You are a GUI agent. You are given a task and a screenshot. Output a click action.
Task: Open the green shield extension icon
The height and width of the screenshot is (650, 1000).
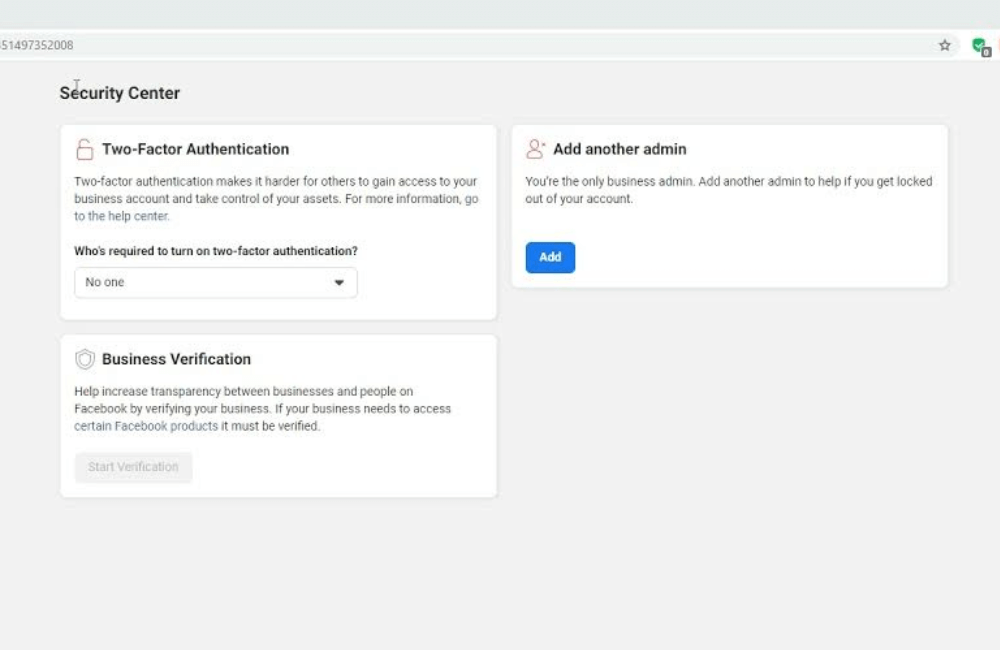coord(979,45)
